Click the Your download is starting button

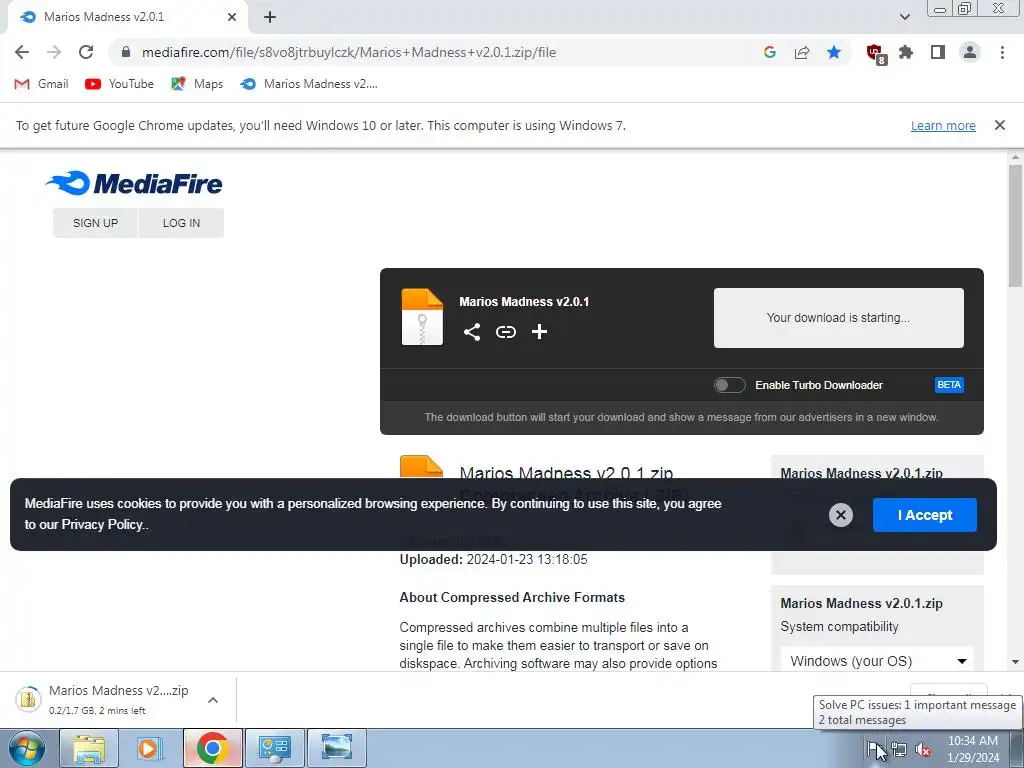click(x=839, y=318)
